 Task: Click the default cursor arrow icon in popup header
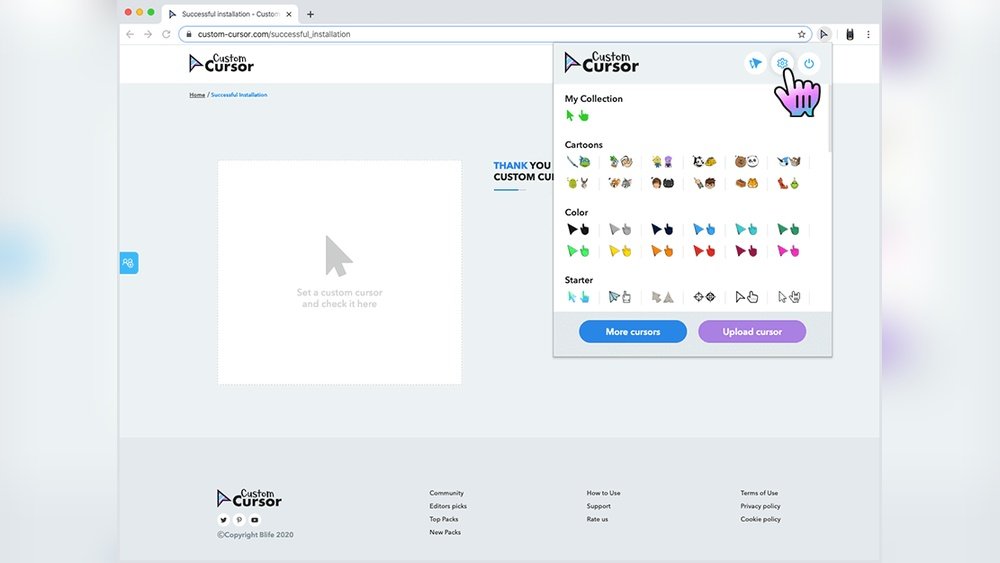pyautogui.click(x=755, y=64)
